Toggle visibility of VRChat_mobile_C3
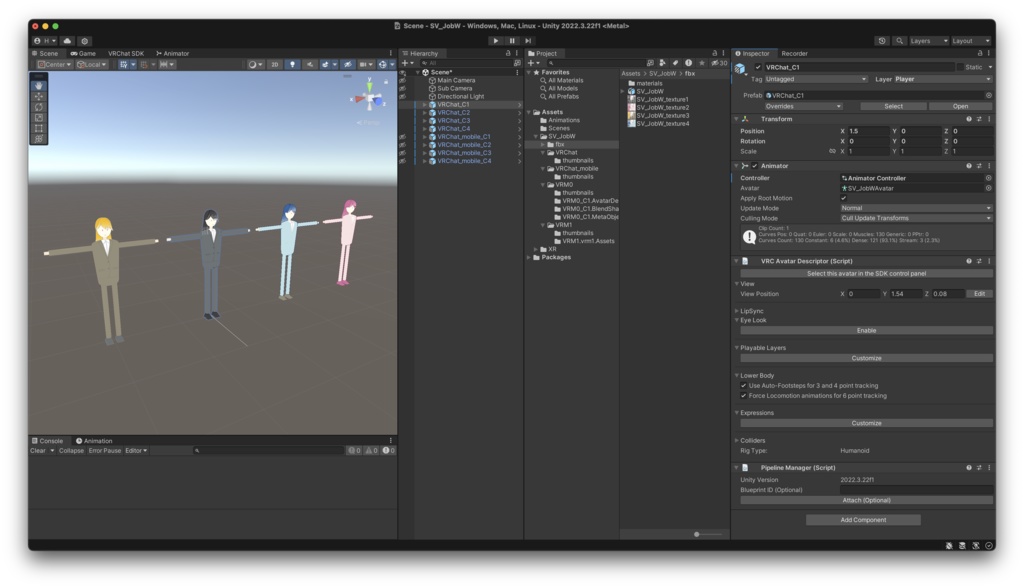This screenshot has width=1024, height=588. click(x=403, y=153)
